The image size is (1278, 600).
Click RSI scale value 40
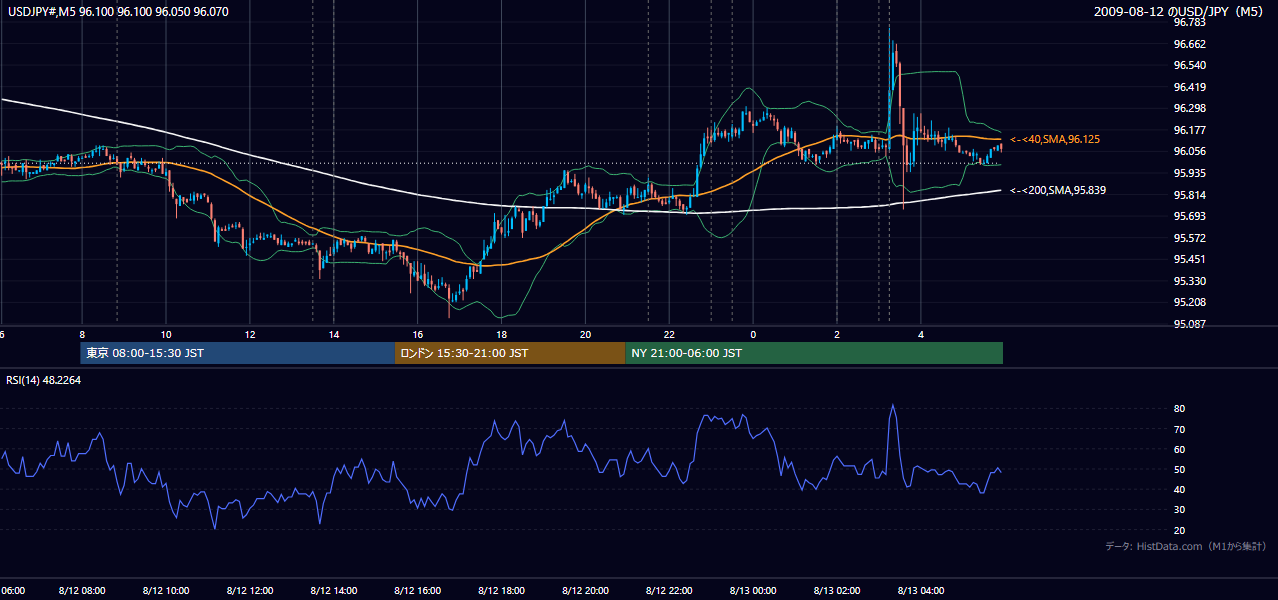pyautogui.click(x=1180, y=490)
